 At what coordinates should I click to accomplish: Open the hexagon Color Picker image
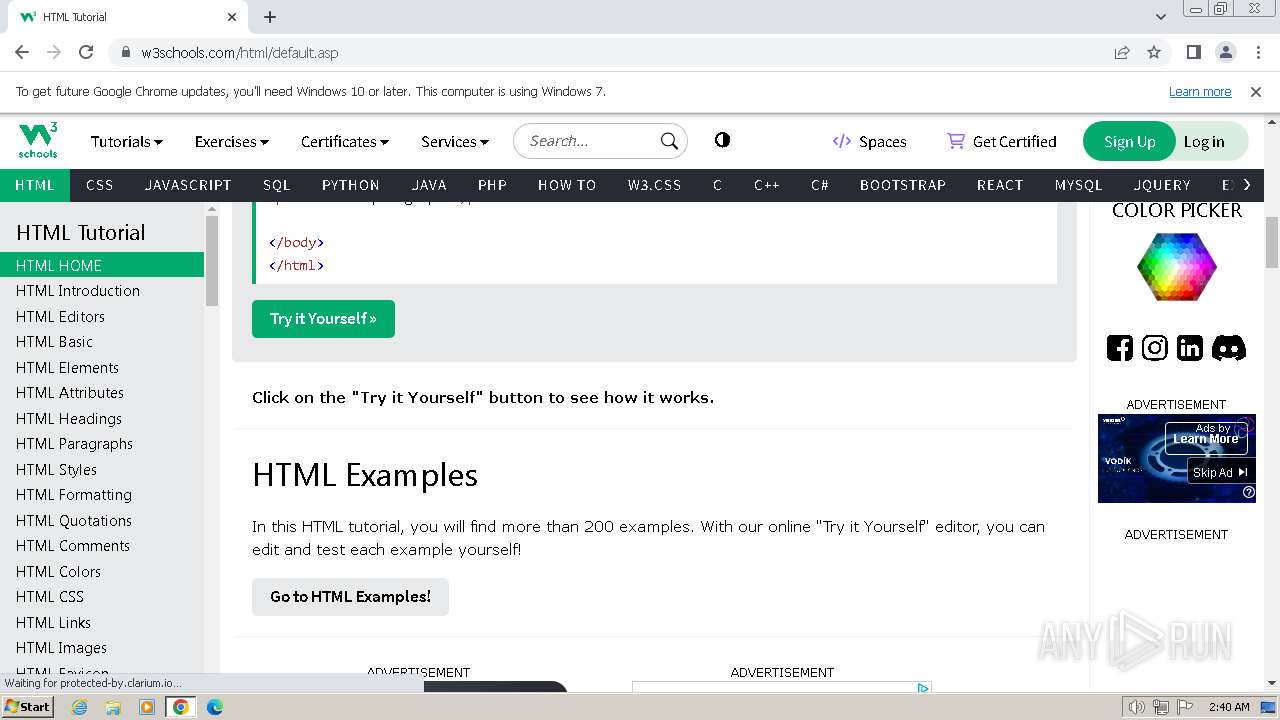coord(1176,267)
